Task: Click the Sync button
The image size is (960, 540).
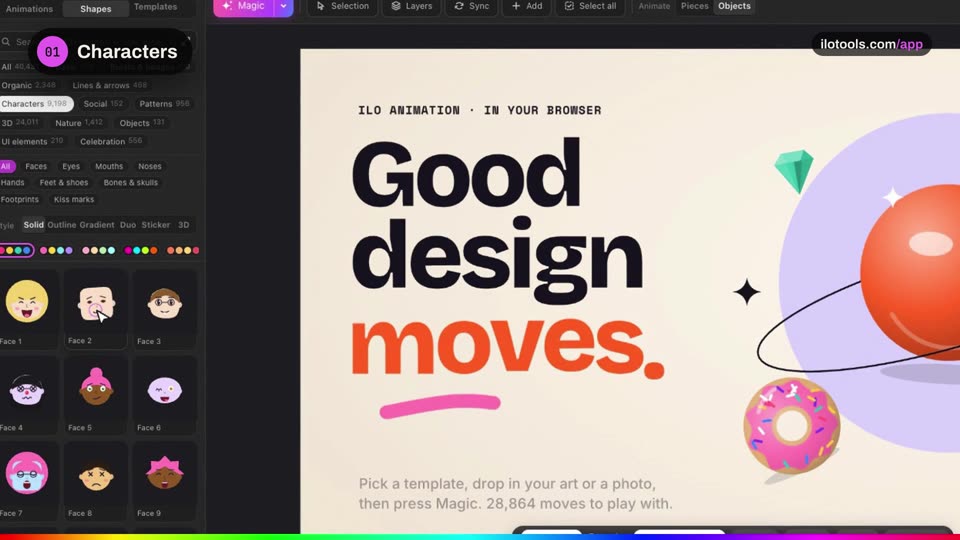Action: click(x=471, y=6)
